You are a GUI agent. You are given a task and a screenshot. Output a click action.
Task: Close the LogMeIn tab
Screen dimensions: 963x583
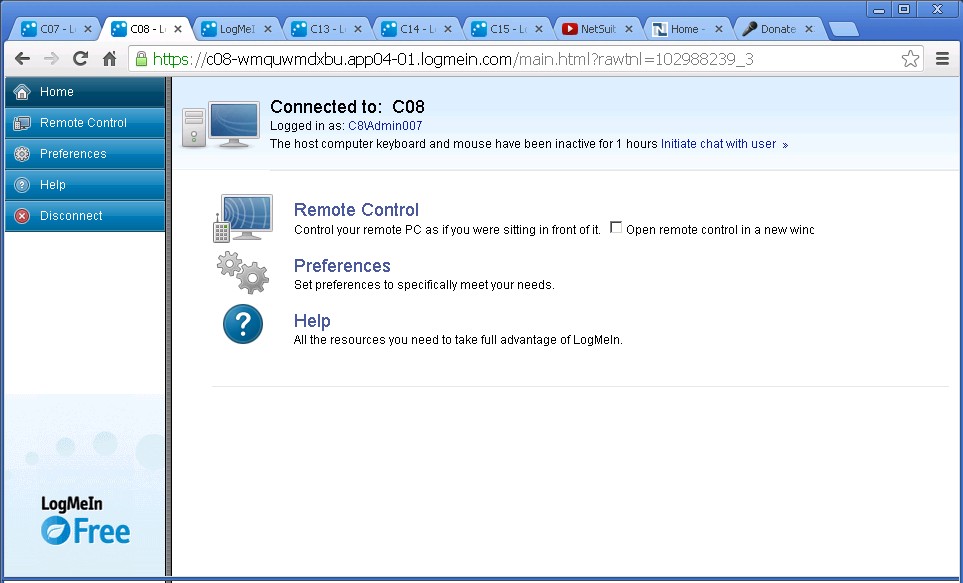(268, 29)
